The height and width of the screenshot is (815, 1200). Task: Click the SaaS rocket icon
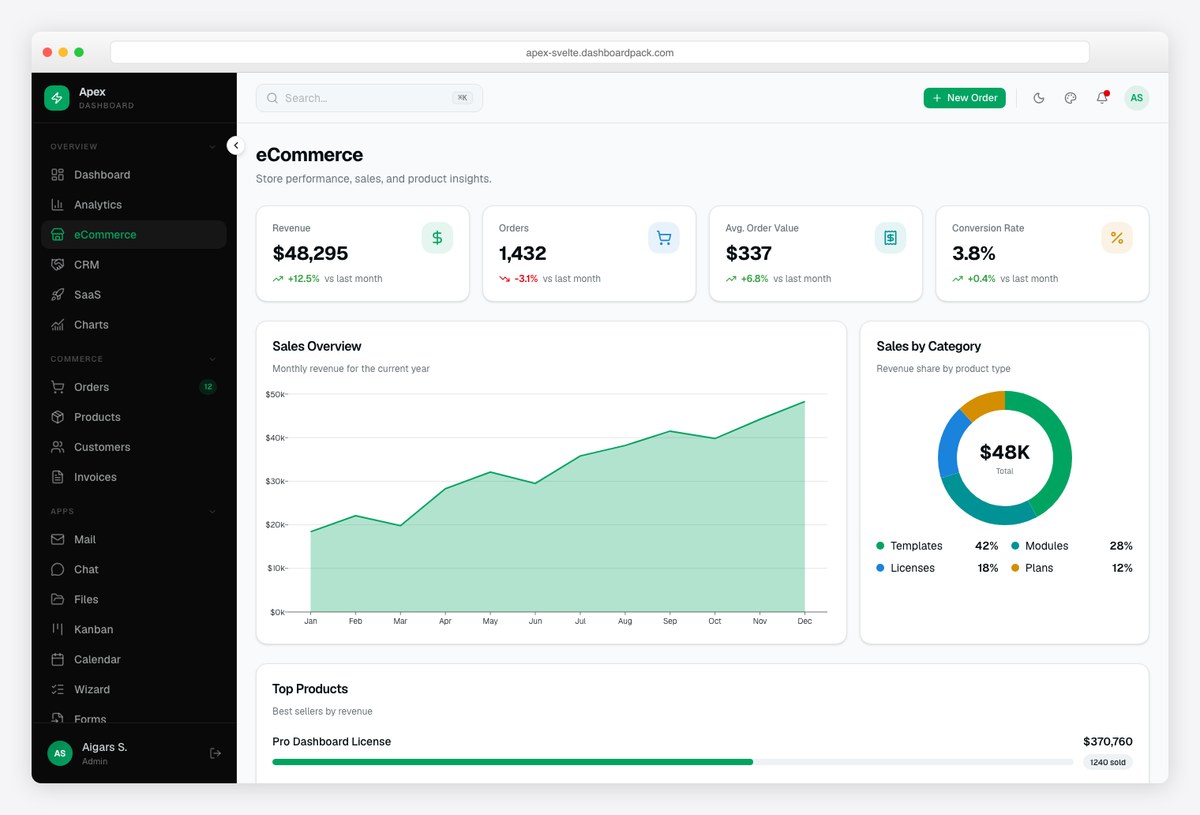pos(58,295)
